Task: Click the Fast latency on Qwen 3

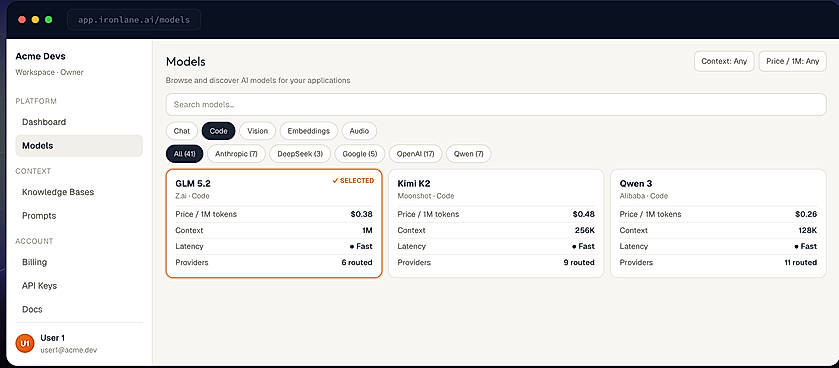Action: point(805,247)
